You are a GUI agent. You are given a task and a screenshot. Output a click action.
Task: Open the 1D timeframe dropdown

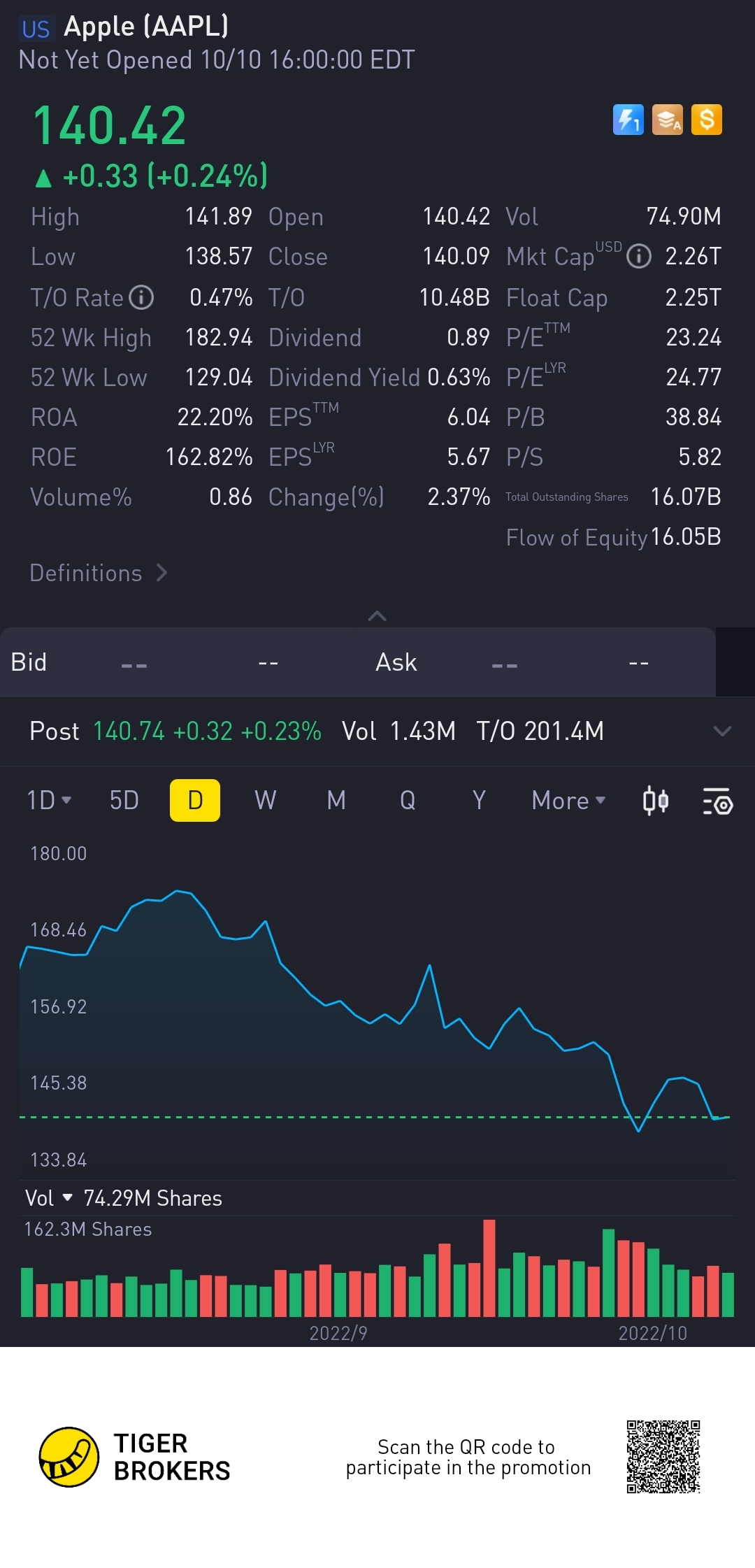tap(49, 800)
